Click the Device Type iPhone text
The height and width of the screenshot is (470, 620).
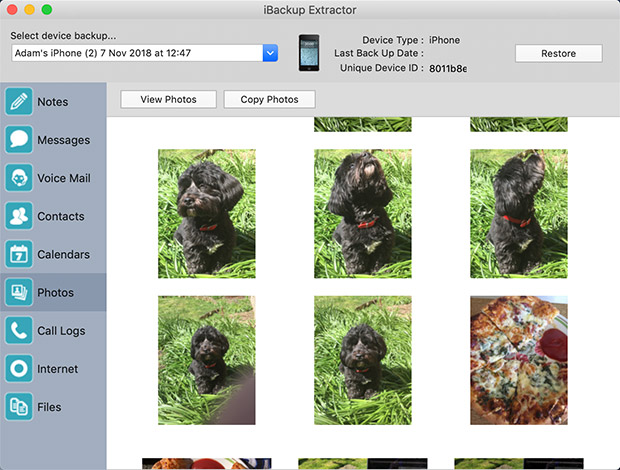pos(444,40)
